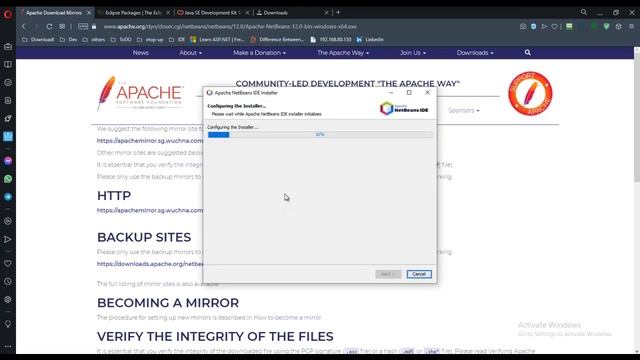Screen dimensions: 640x360
Task: Focus the apache.org URL address field
Action: [230, 27]
